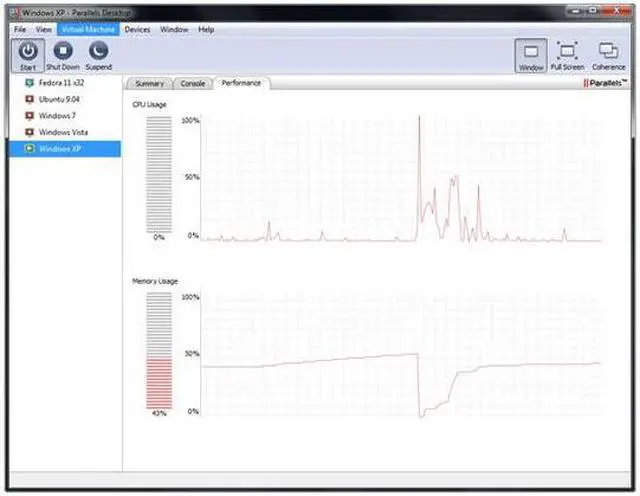Select Windows 7 in VM list
Viewport: 640px width, 496px height.
pos(65,116)
